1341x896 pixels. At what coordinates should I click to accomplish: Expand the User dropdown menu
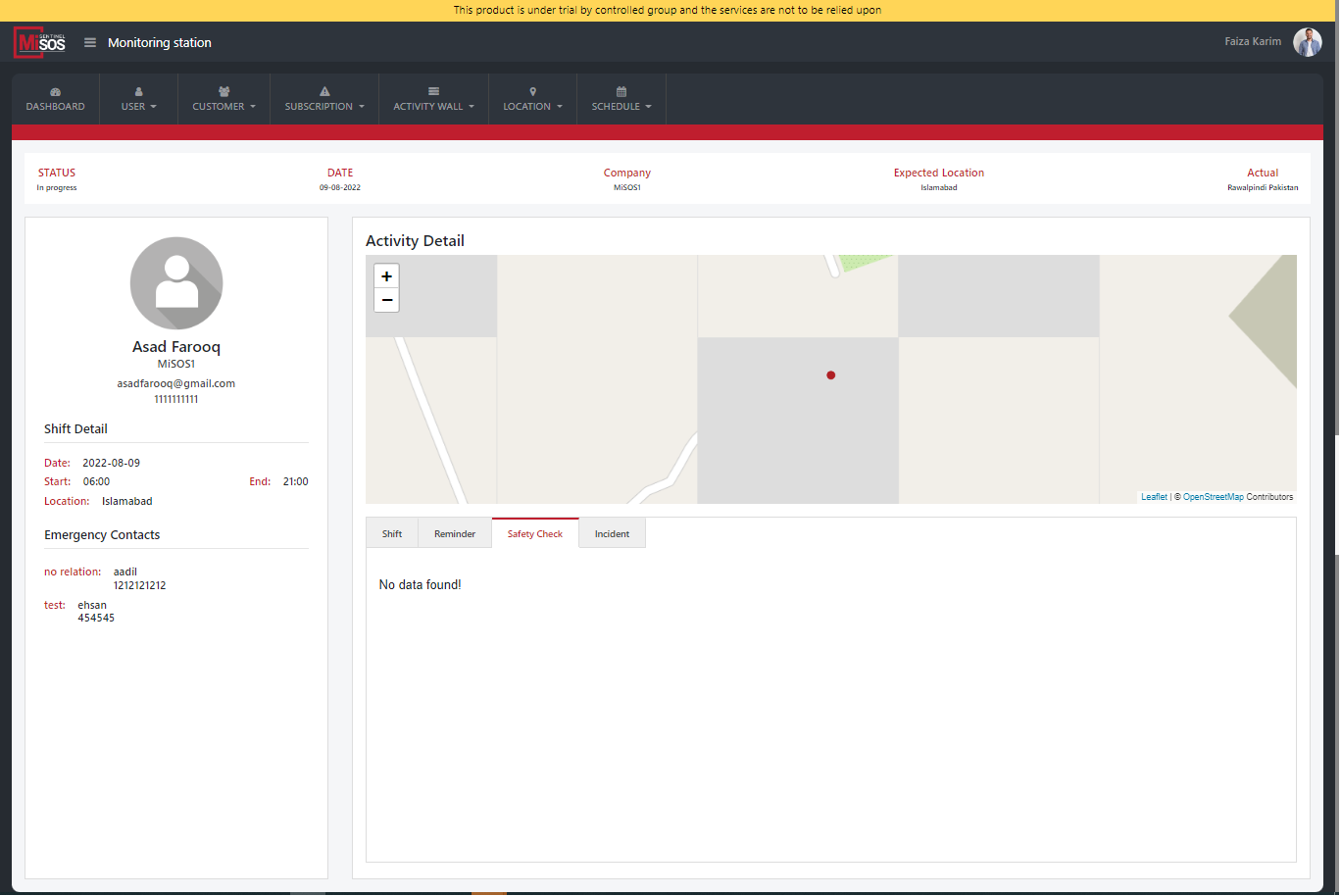pyautogui.click(x=138, y=100)
